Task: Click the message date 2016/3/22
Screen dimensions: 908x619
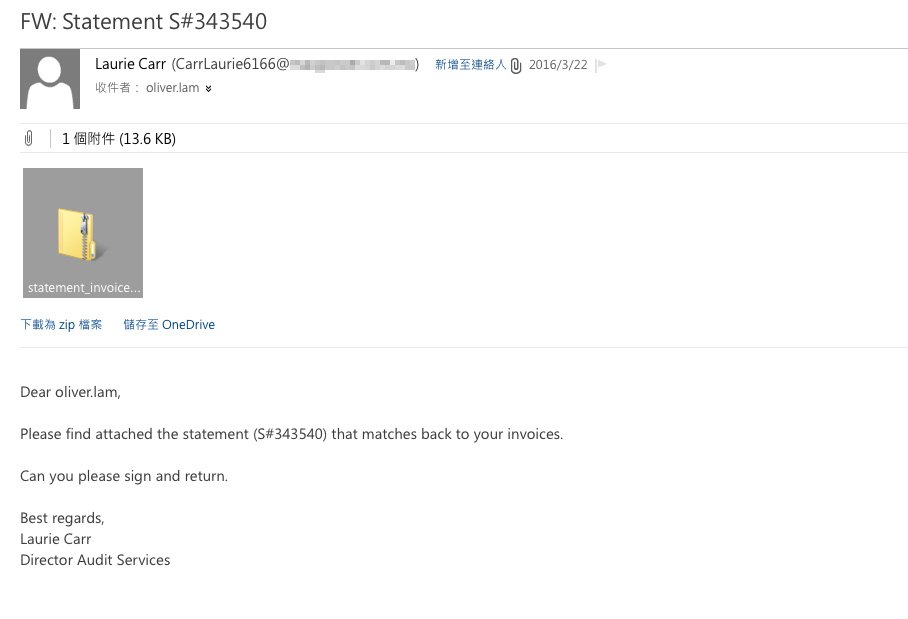Action: 558,64
